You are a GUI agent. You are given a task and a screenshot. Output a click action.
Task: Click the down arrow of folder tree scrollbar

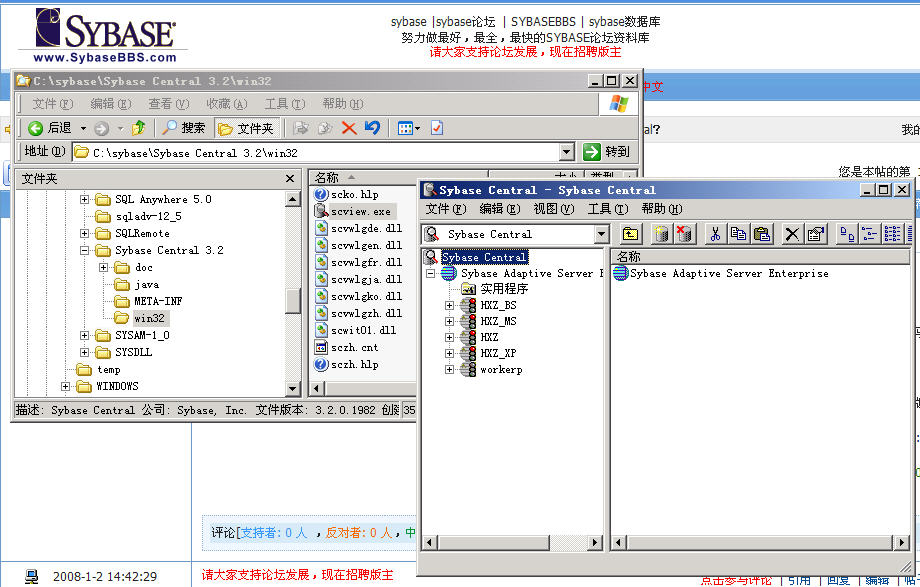coord(293,388)
